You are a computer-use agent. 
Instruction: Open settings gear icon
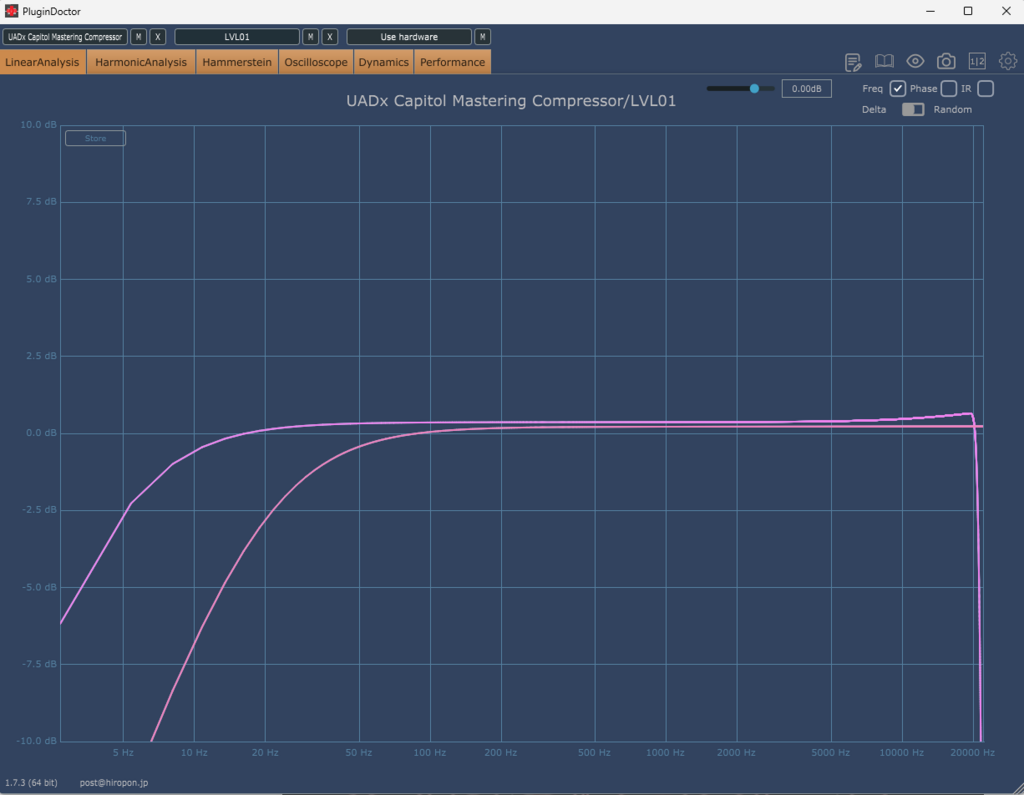(x=1008, y=61)
